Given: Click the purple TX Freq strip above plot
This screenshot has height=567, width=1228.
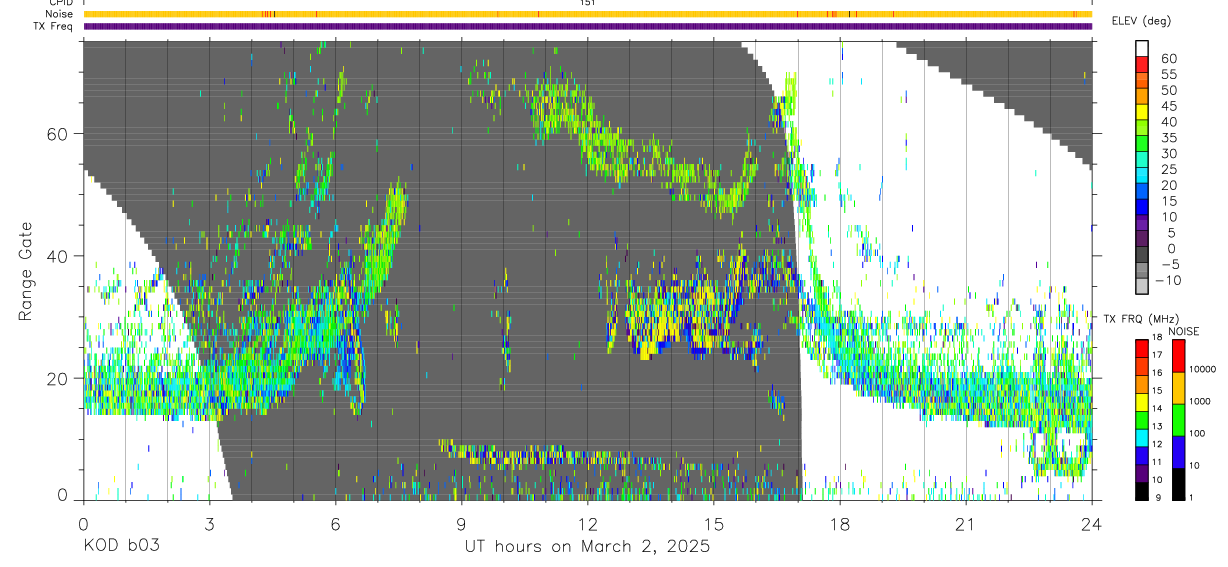Looking at the screenshot, I should click(x=587, y=26).
